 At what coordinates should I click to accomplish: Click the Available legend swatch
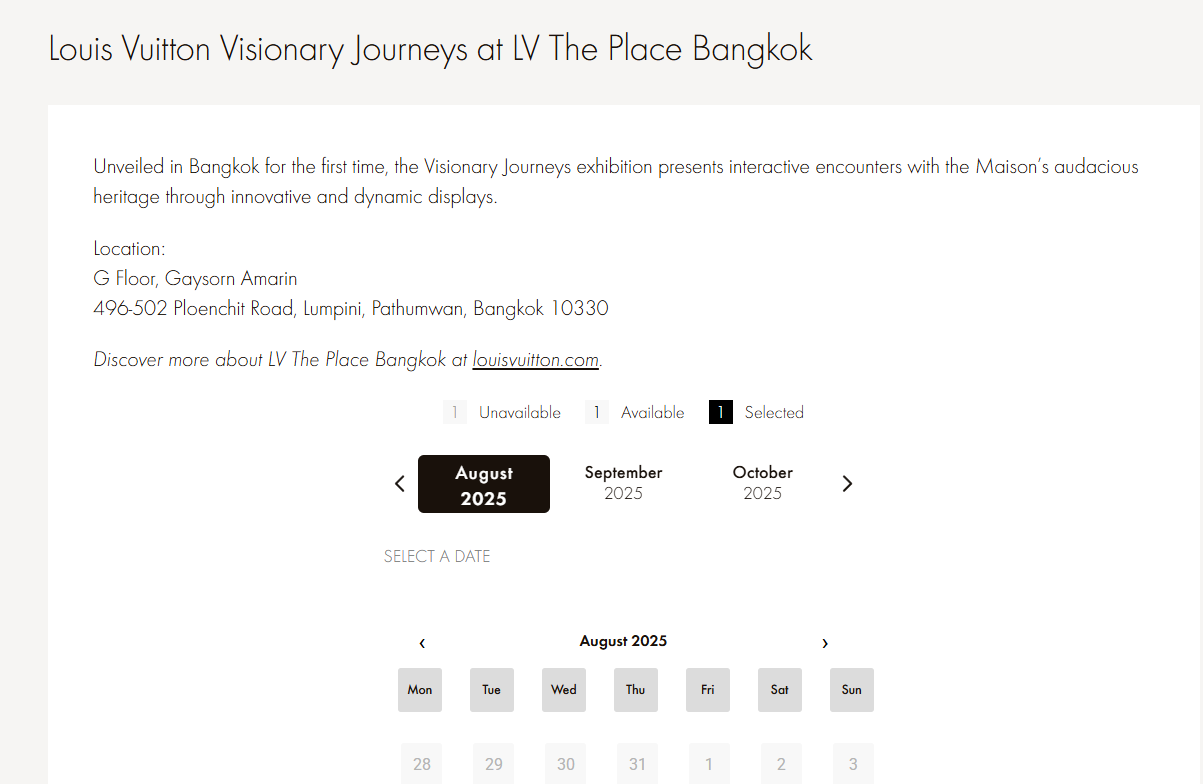click(597, 412)
